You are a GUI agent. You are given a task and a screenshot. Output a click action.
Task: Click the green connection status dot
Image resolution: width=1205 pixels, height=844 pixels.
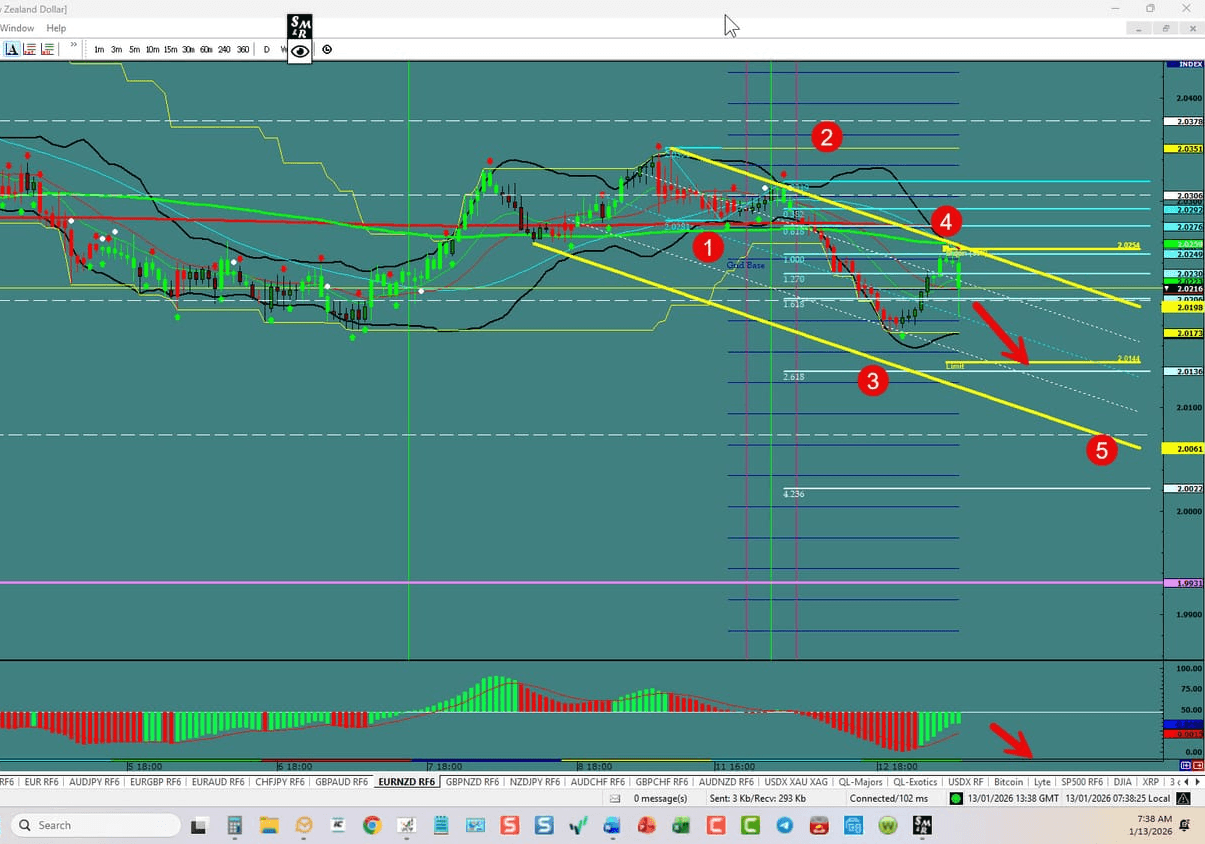coord(955,798)
